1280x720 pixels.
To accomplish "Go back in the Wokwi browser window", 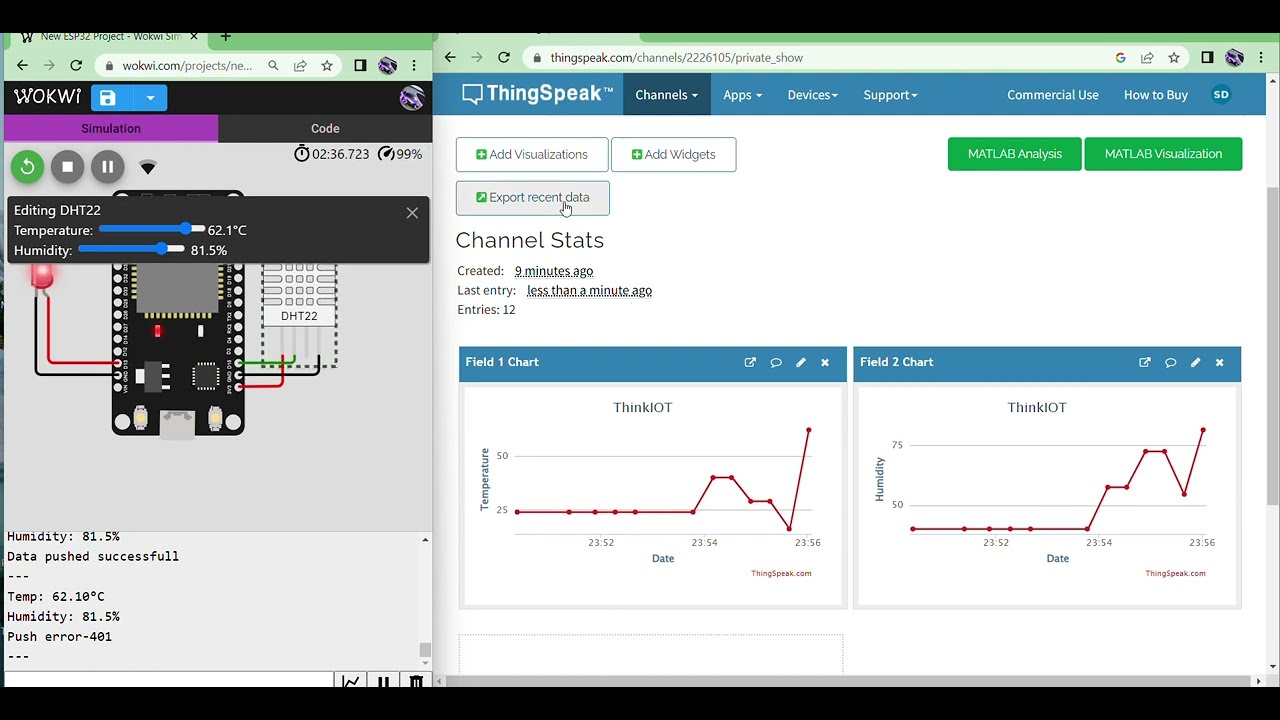I will pyautogui.click(x=22, y=66).
